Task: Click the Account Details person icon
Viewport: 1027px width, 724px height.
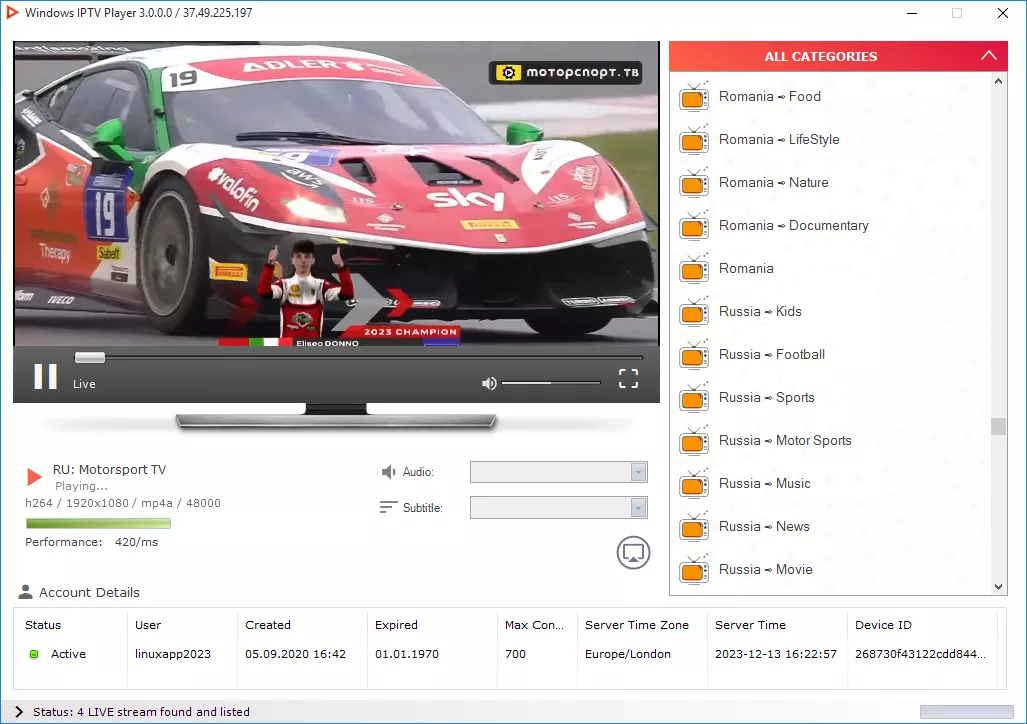Action: pos(26,592)
